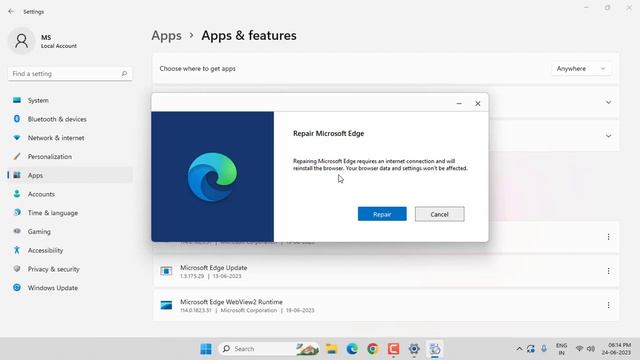
Task: Open the red Camtasia taskbar icon
Action: coord(393,349)
